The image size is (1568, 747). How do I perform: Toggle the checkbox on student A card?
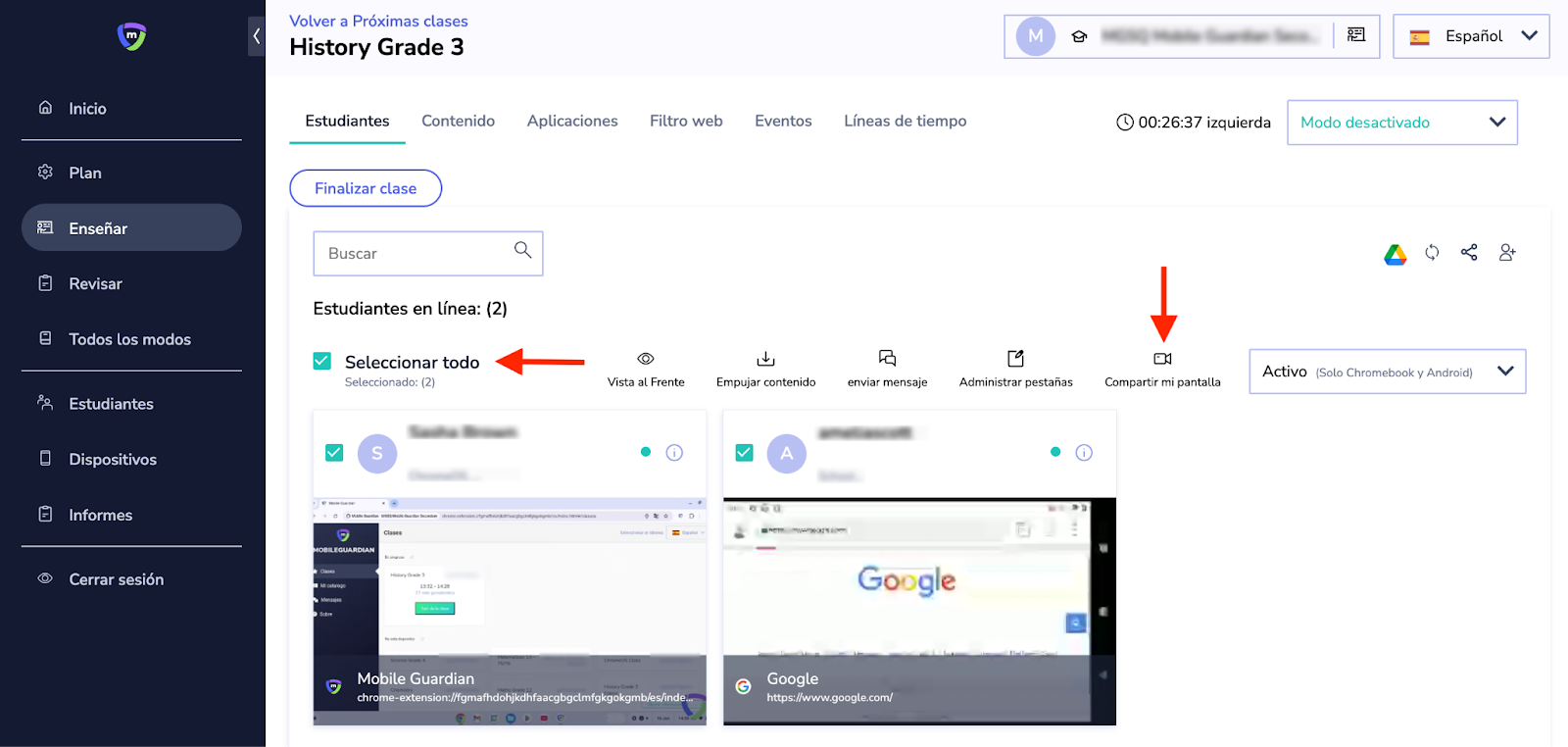[744, 453]
